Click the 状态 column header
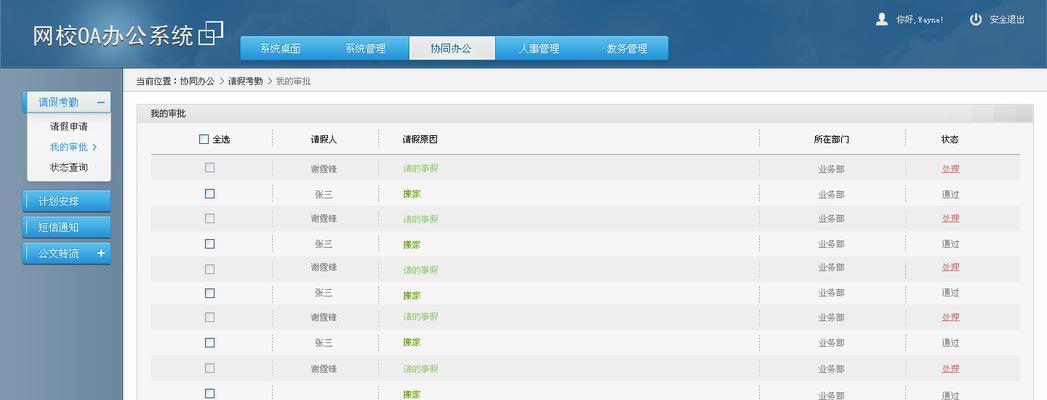Screen dimensions: 1047x400 tap(950, 140)
